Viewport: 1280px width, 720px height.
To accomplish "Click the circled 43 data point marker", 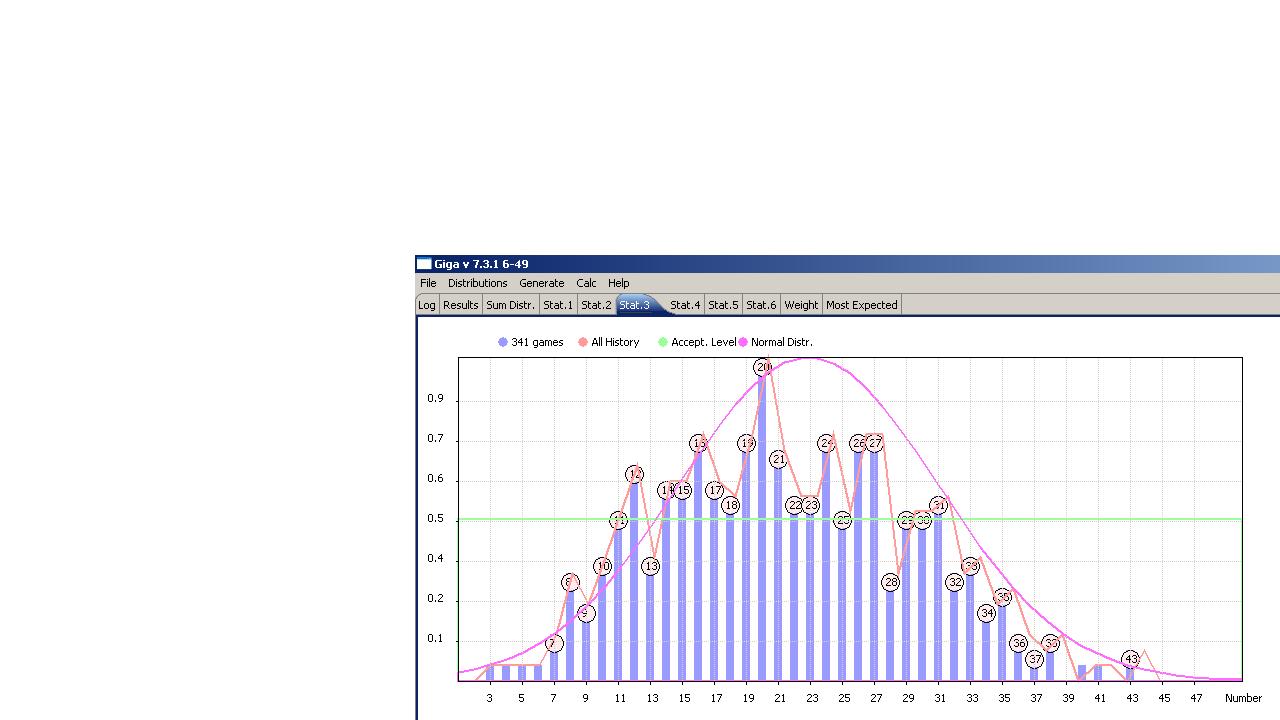I will click(x=1131, y=659).
